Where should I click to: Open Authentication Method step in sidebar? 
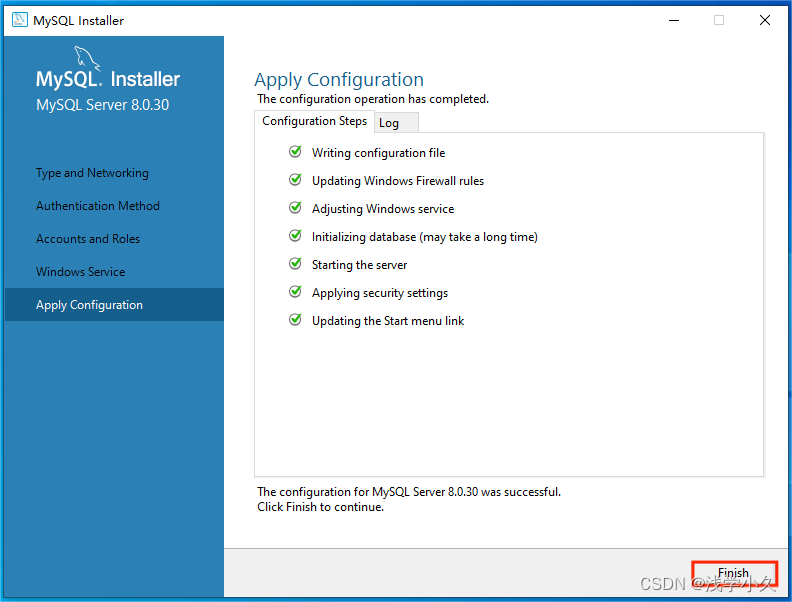97,206
